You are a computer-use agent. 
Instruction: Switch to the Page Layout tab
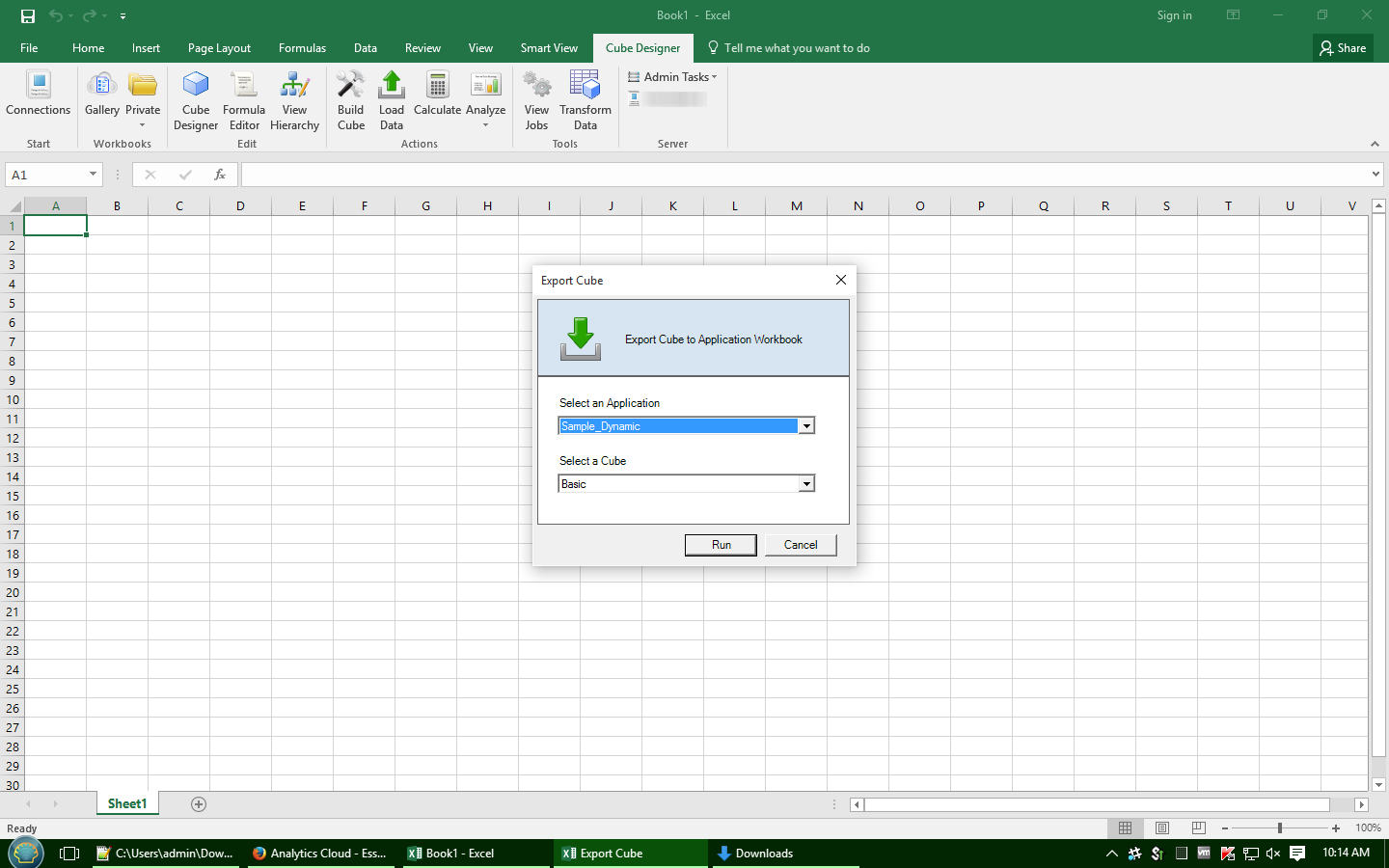219,48
